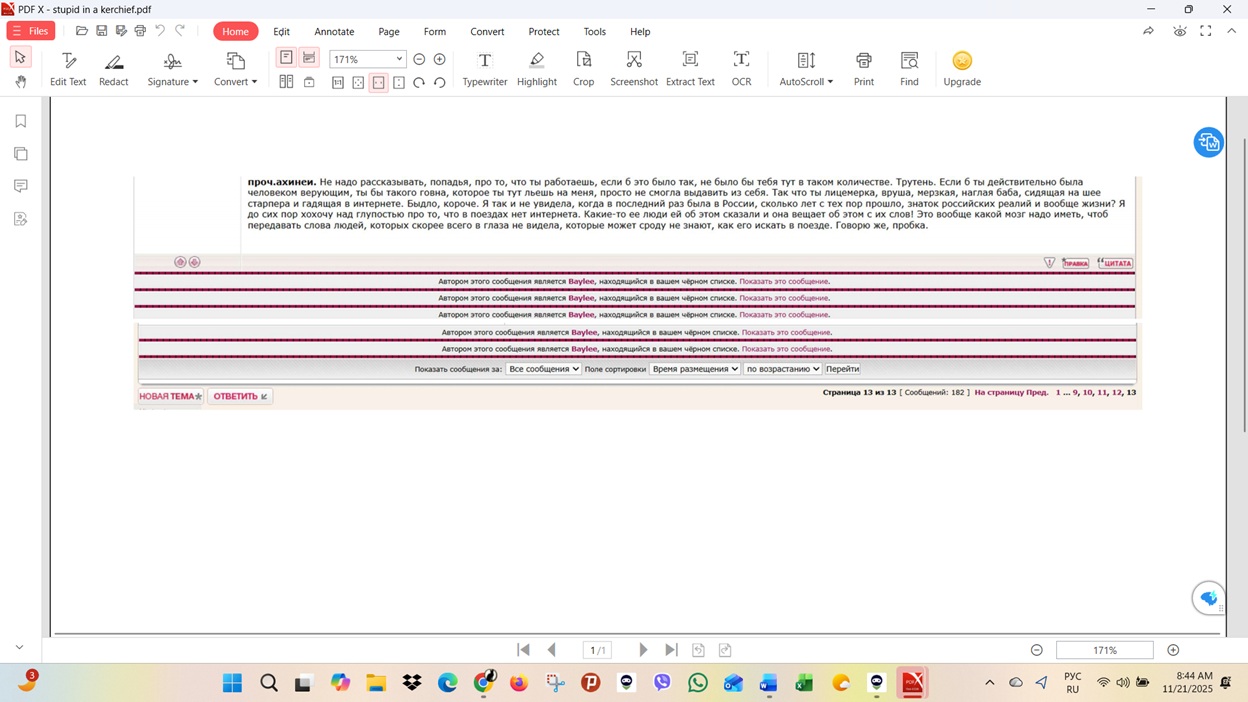Viewport: 1248px width, 702px height.
Task: Select the Typewriter tool
Action: [x=484, y=68]
